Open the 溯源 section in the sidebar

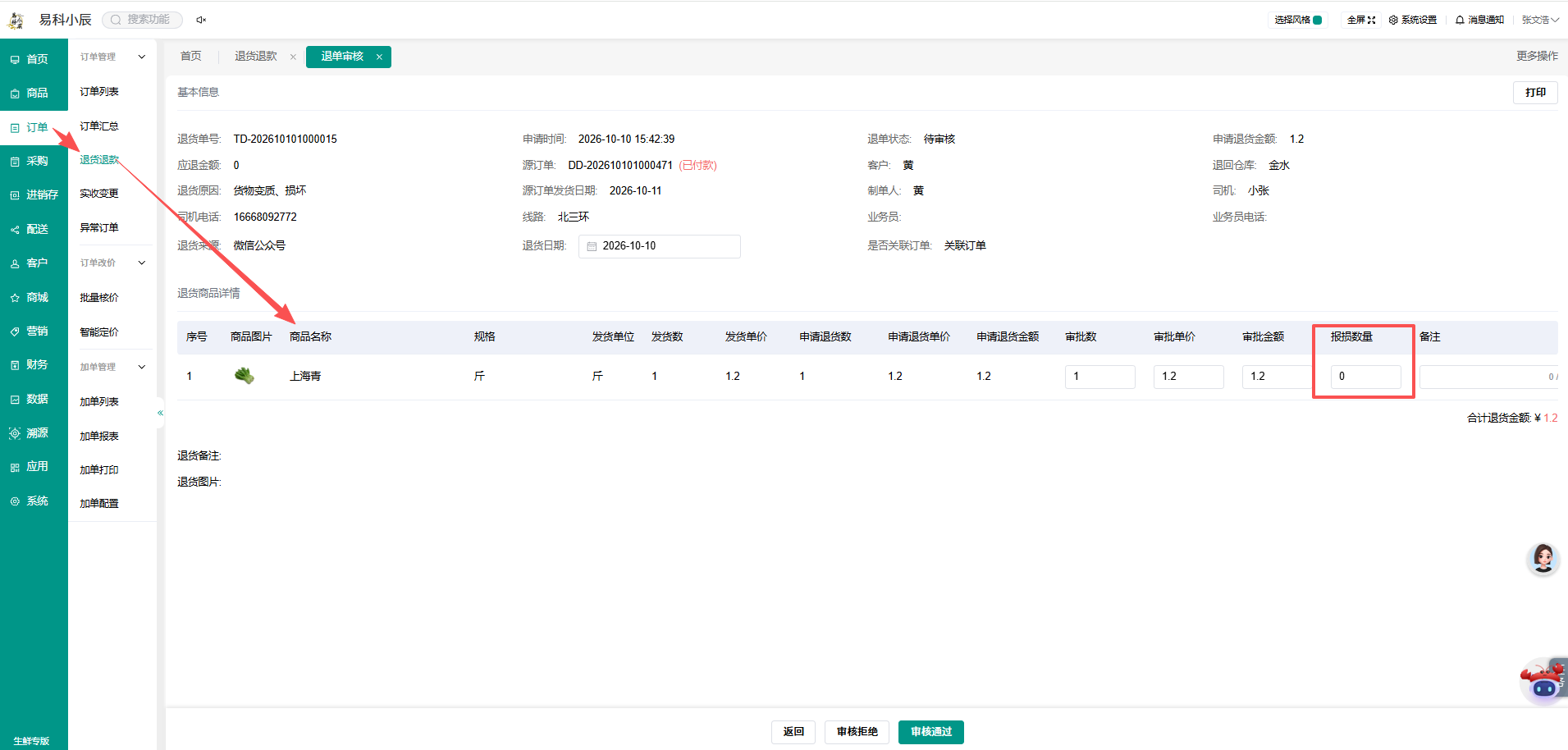pos(34,433)
